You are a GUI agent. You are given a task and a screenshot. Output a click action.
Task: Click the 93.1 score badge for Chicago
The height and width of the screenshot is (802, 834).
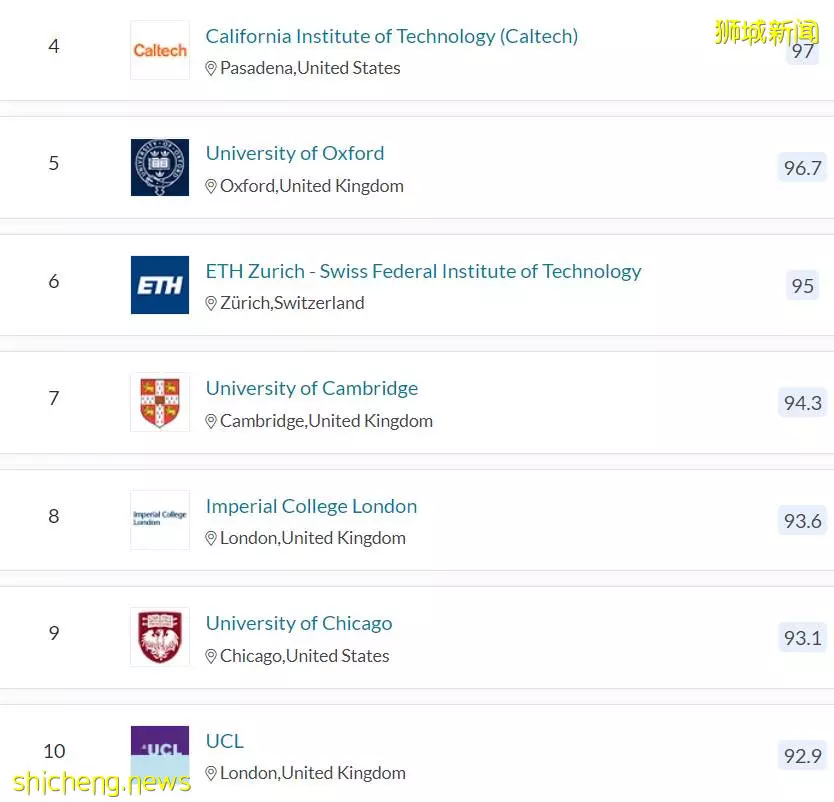click(x=802, y=637)
